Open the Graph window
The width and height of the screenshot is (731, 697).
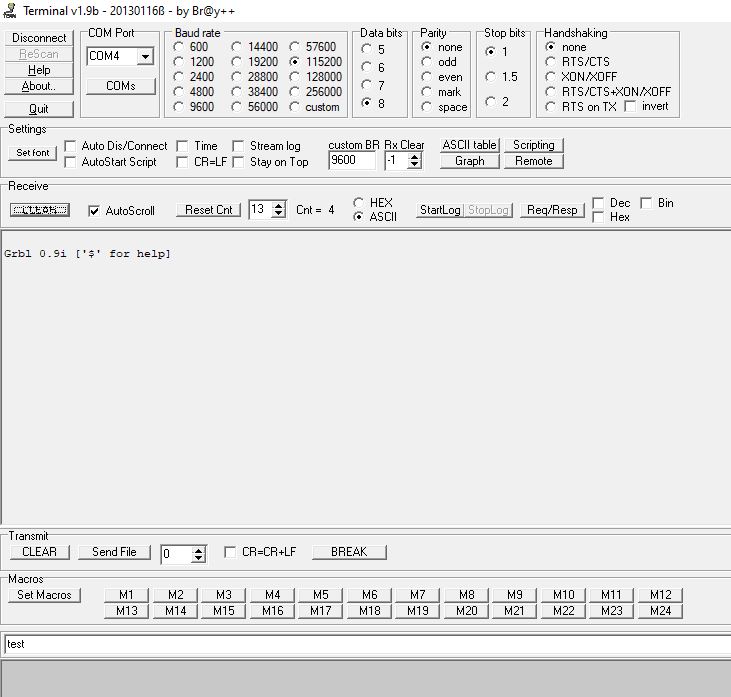tap(469, 161)
